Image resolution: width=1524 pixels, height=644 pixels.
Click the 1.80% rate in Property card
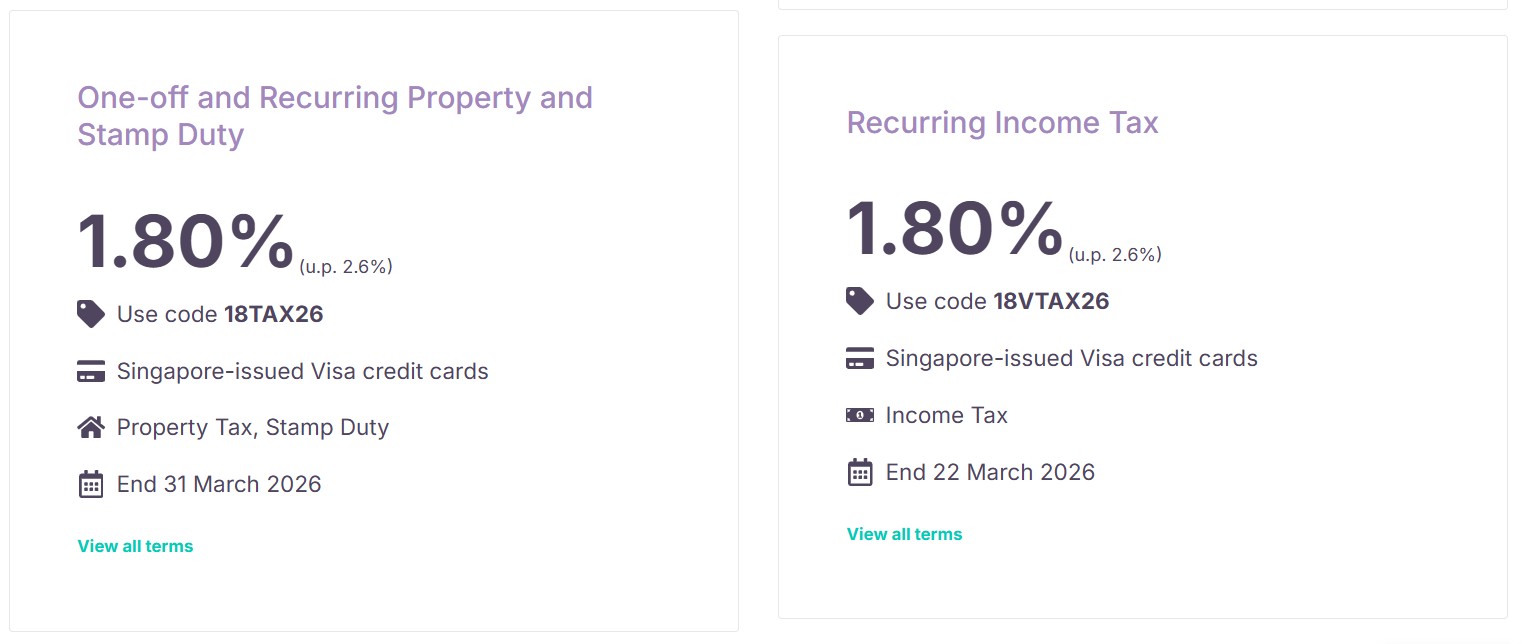186,242
